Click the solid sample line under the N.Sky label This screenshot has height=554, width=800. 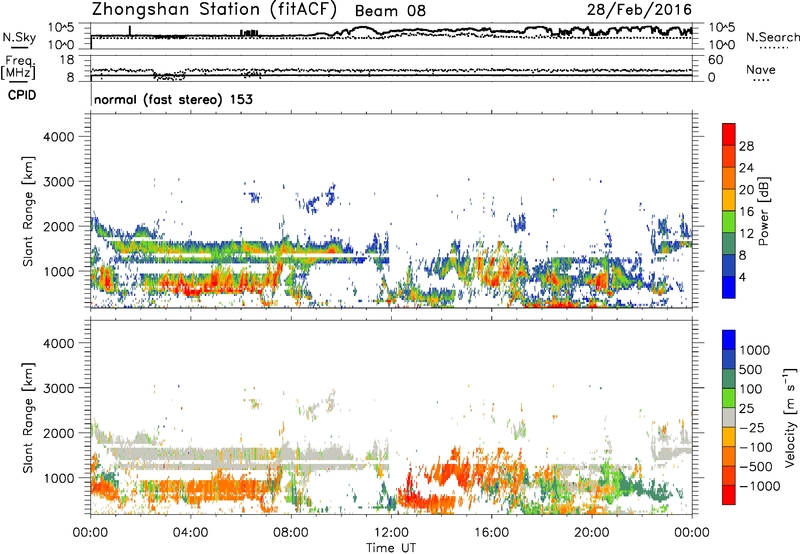click(19, 47)
